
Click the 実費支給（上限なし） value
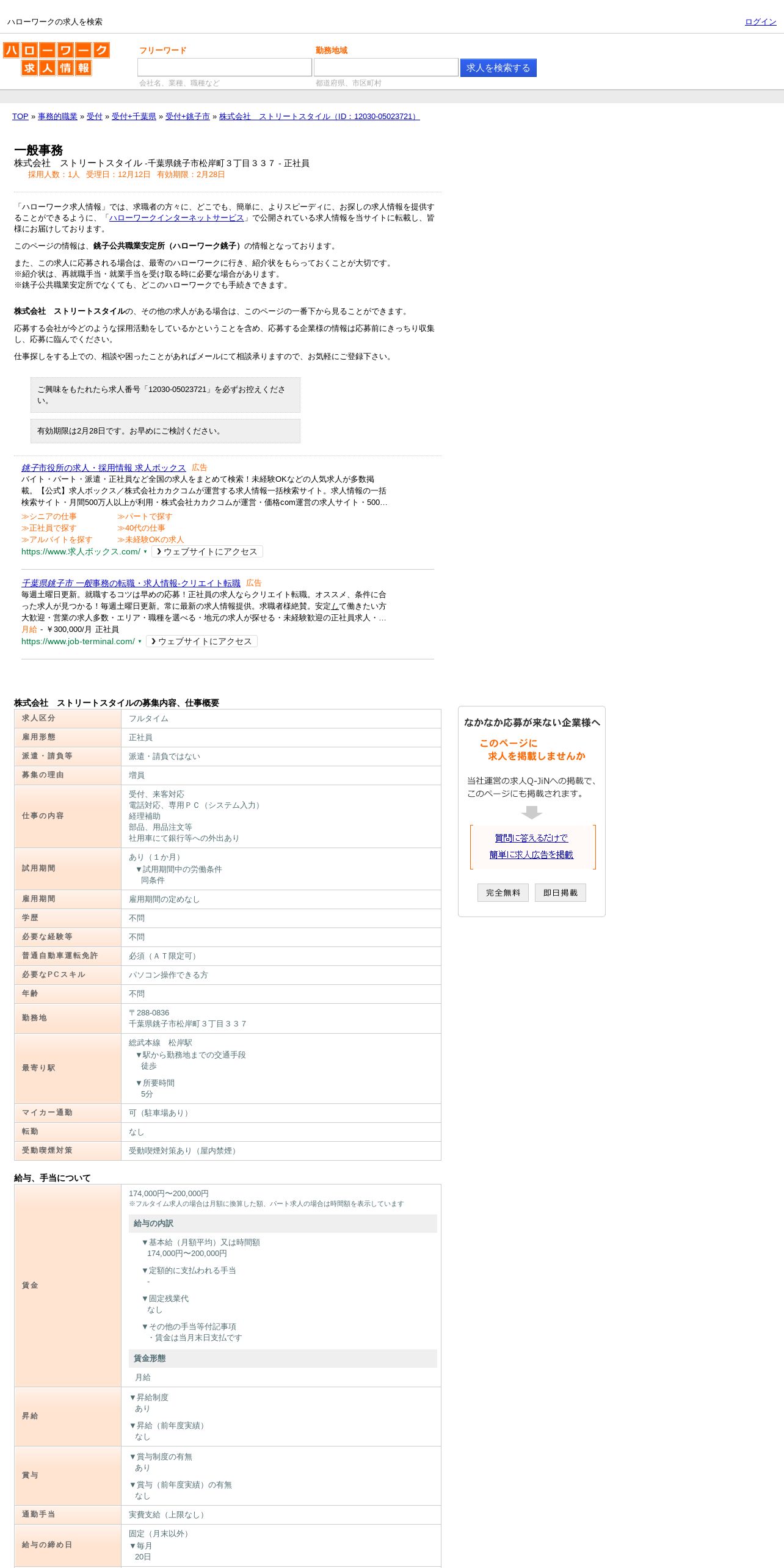(x=169, y=1515)
